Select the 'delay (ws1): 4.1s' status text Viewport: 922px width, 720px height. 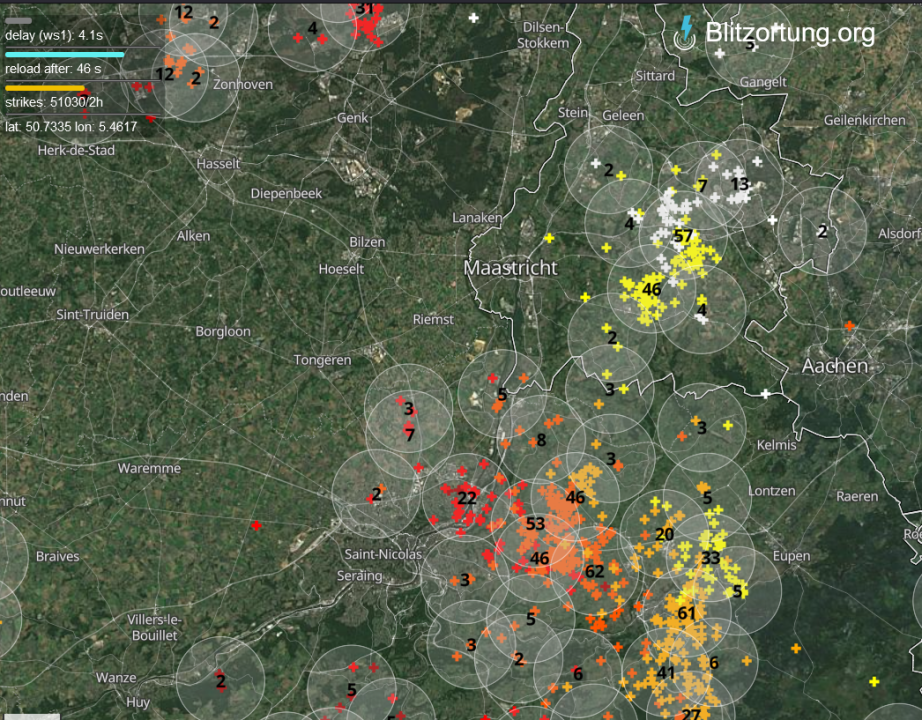[x=54, y=35]
